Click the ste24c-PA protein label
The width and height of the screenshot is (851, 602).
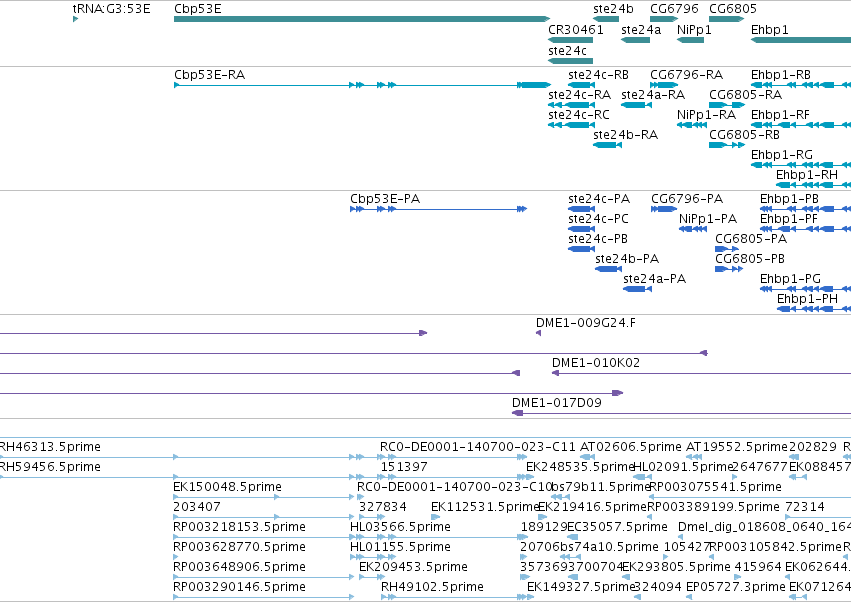(599, 199)
